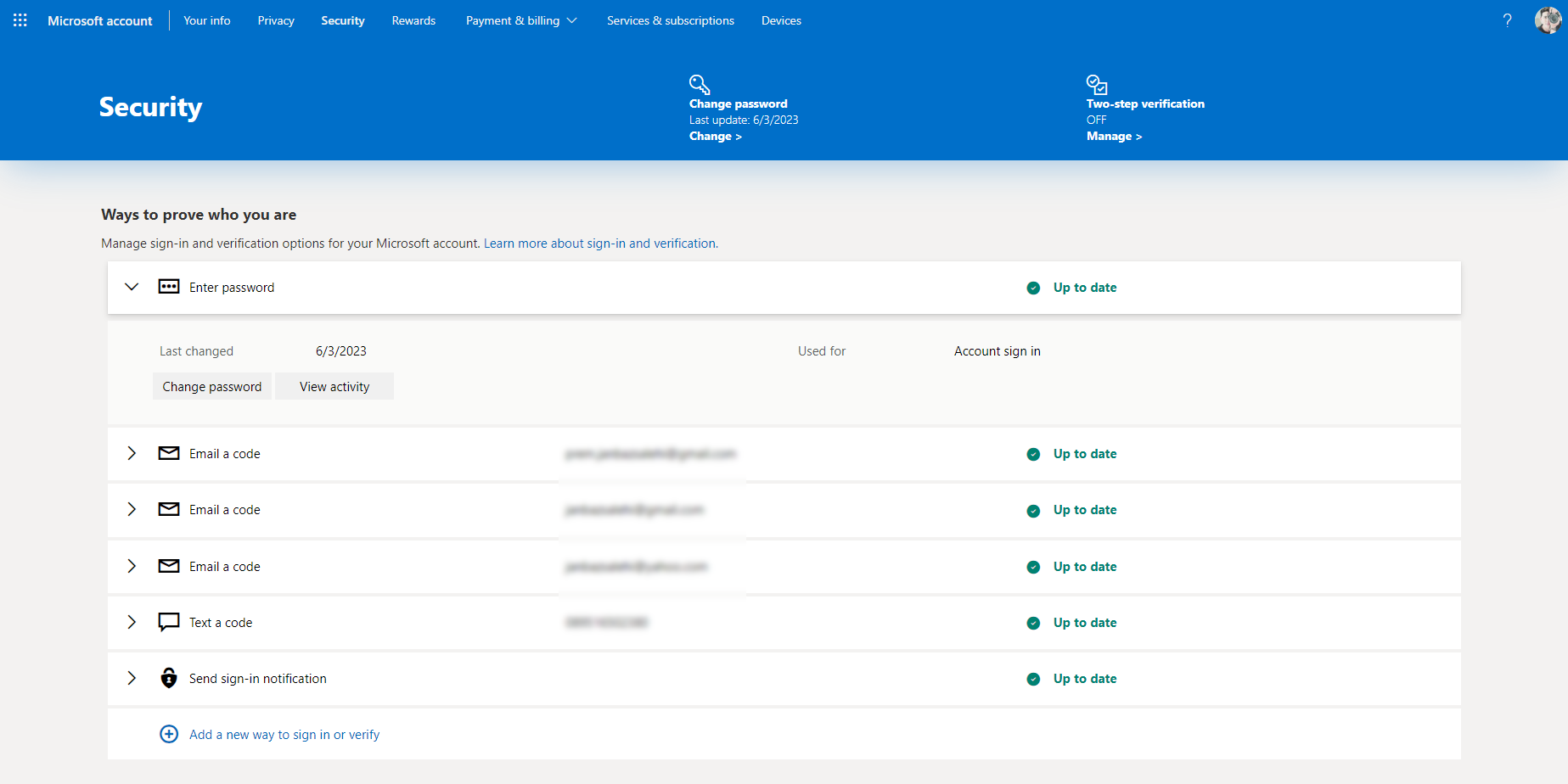Expand the Email a code row for what looks like a Yahoo address
This screenshot has height=784, width=1568.
pos(132,566)
